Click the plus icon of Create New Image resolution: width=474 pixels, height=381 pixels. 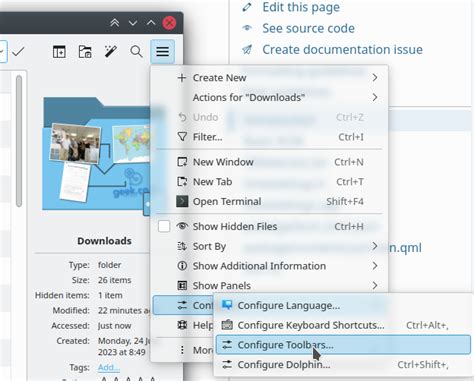(x=182, y=78)
